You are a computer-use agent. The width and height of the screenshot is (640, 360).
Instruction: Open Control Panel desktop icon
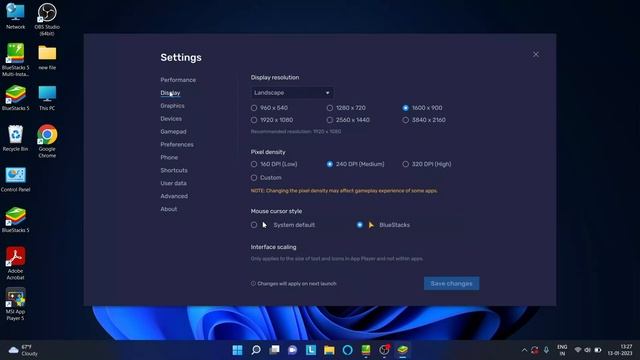click(16, 180)
